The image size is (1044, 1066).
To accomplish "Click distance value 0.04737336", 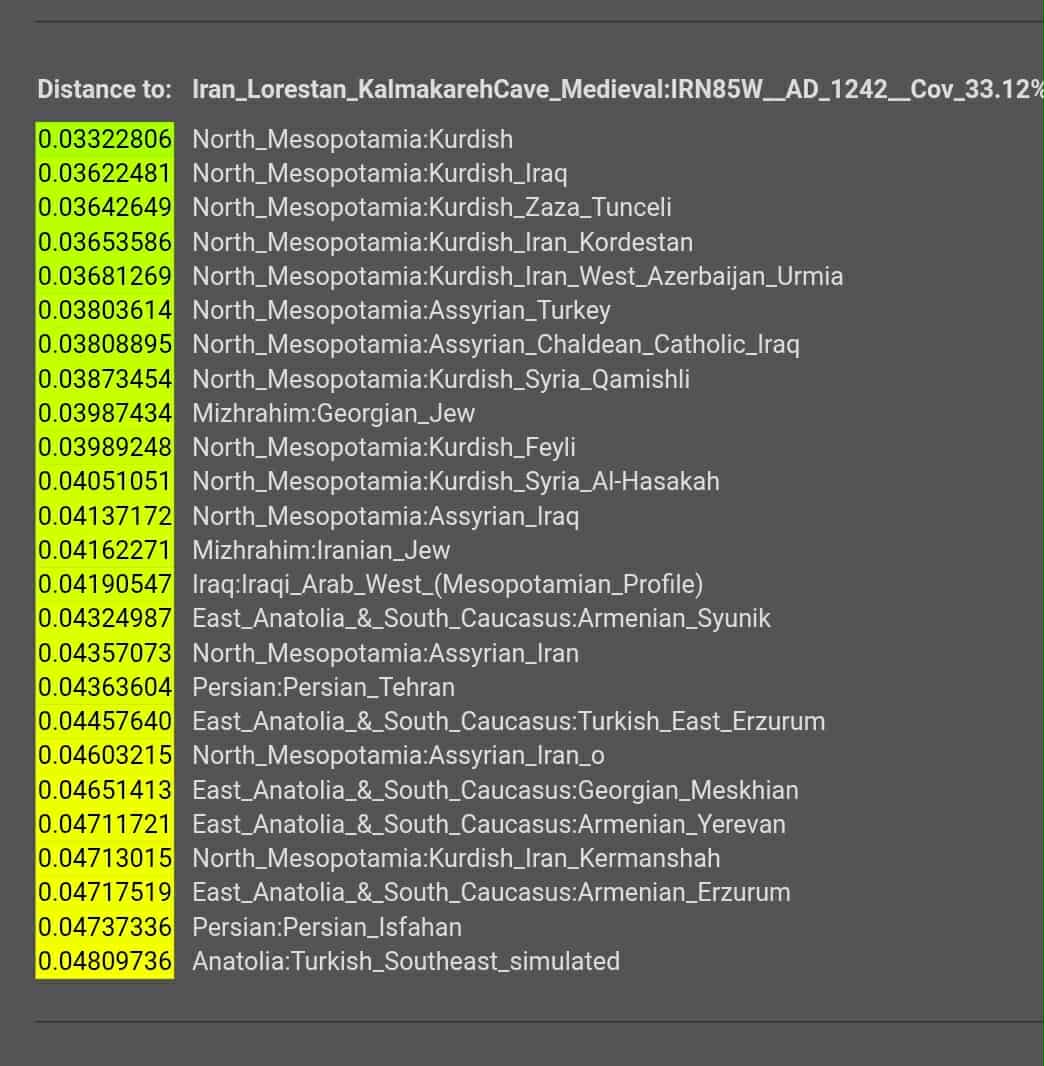I will tap(105, 927).
